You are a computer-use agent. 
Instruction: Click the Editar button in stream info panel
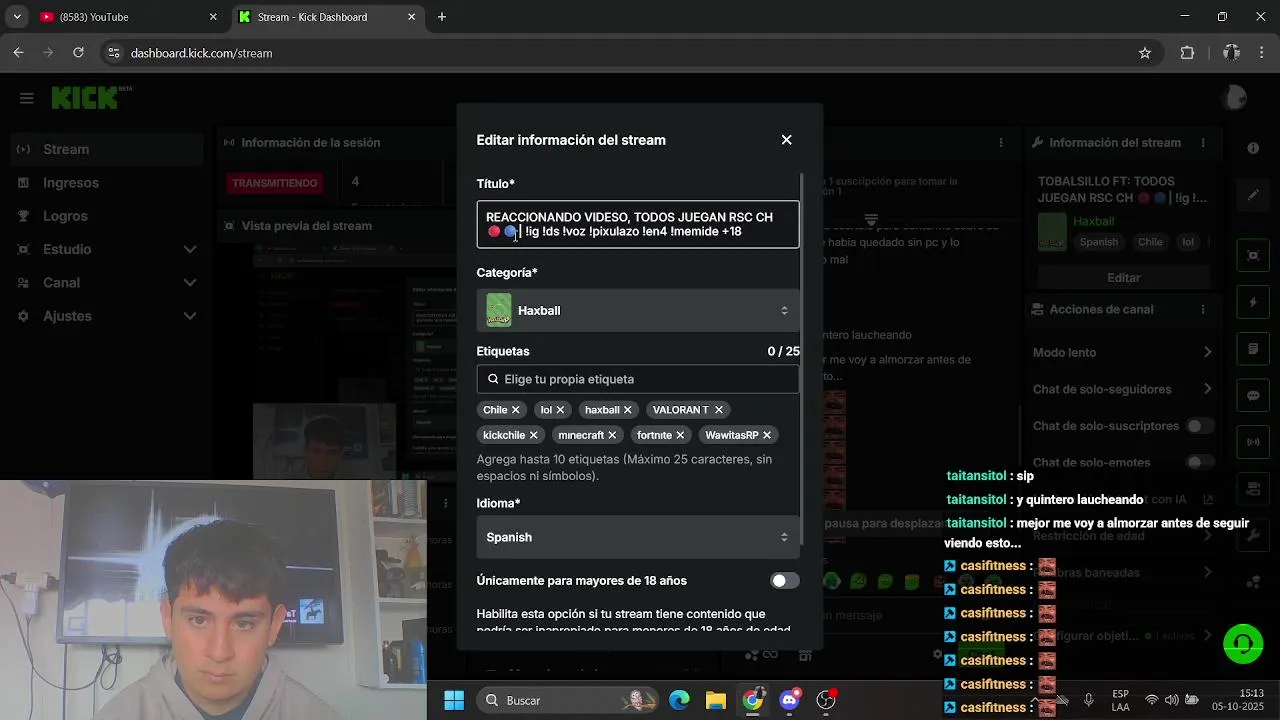[x=1124, y=277]
